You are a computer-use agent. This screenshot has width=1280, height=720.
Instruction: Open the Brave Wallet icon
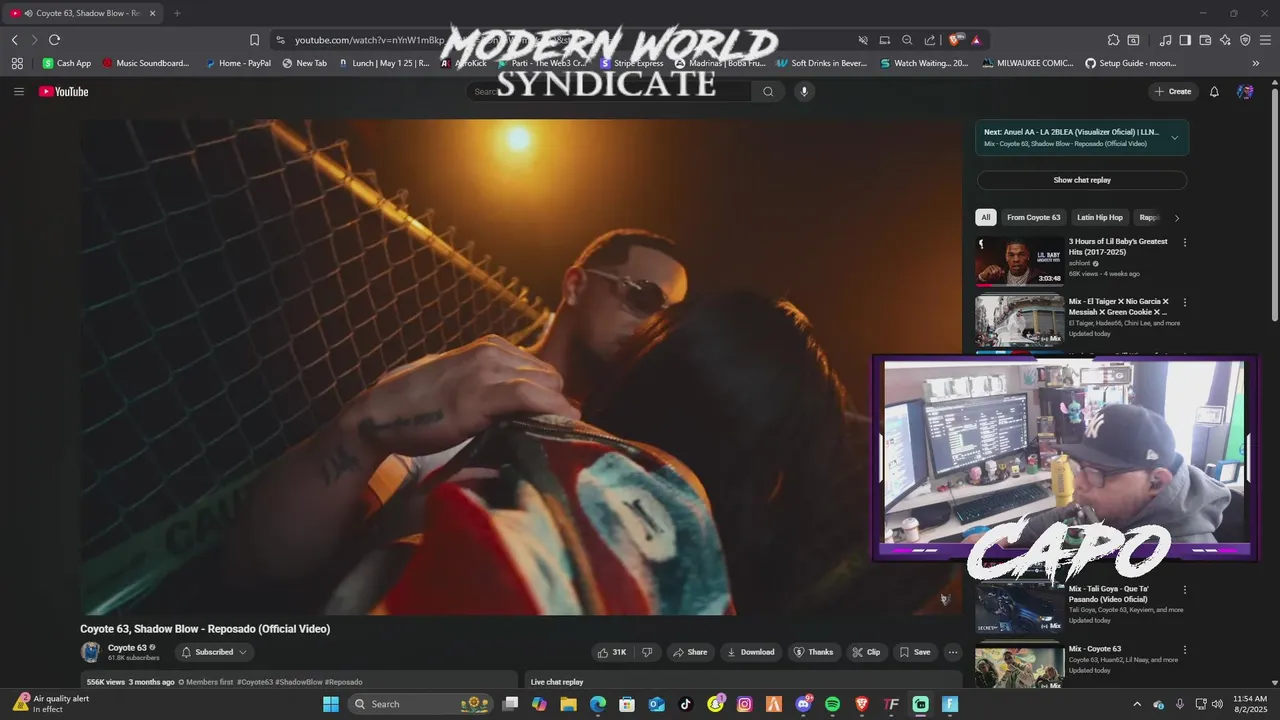coord(1205,40)
